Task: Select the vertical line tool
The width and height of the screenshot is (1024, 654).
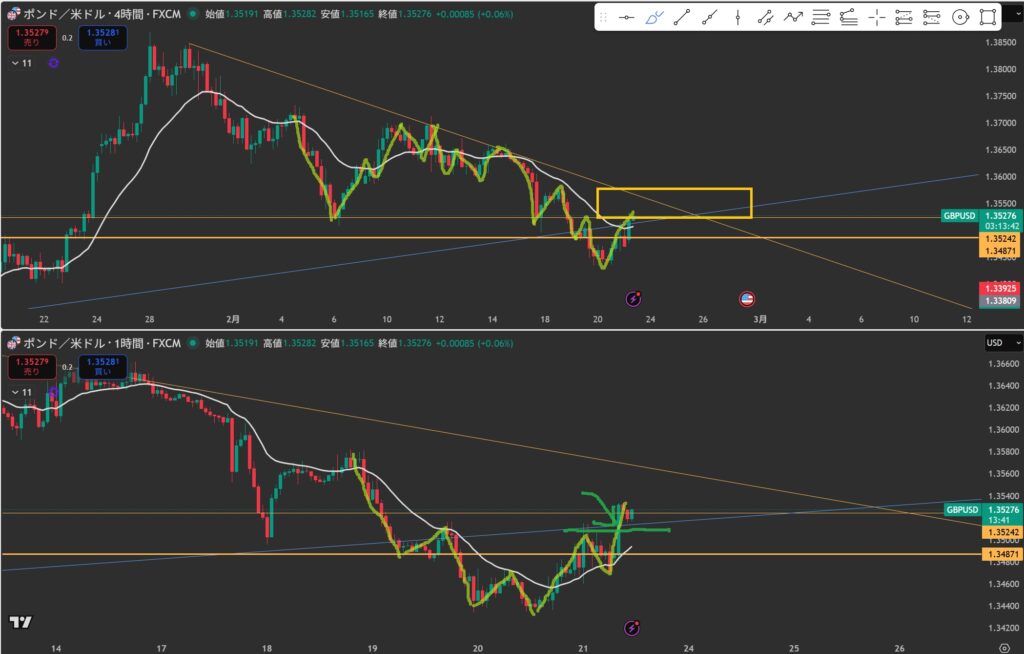Action: pos(738,17)
